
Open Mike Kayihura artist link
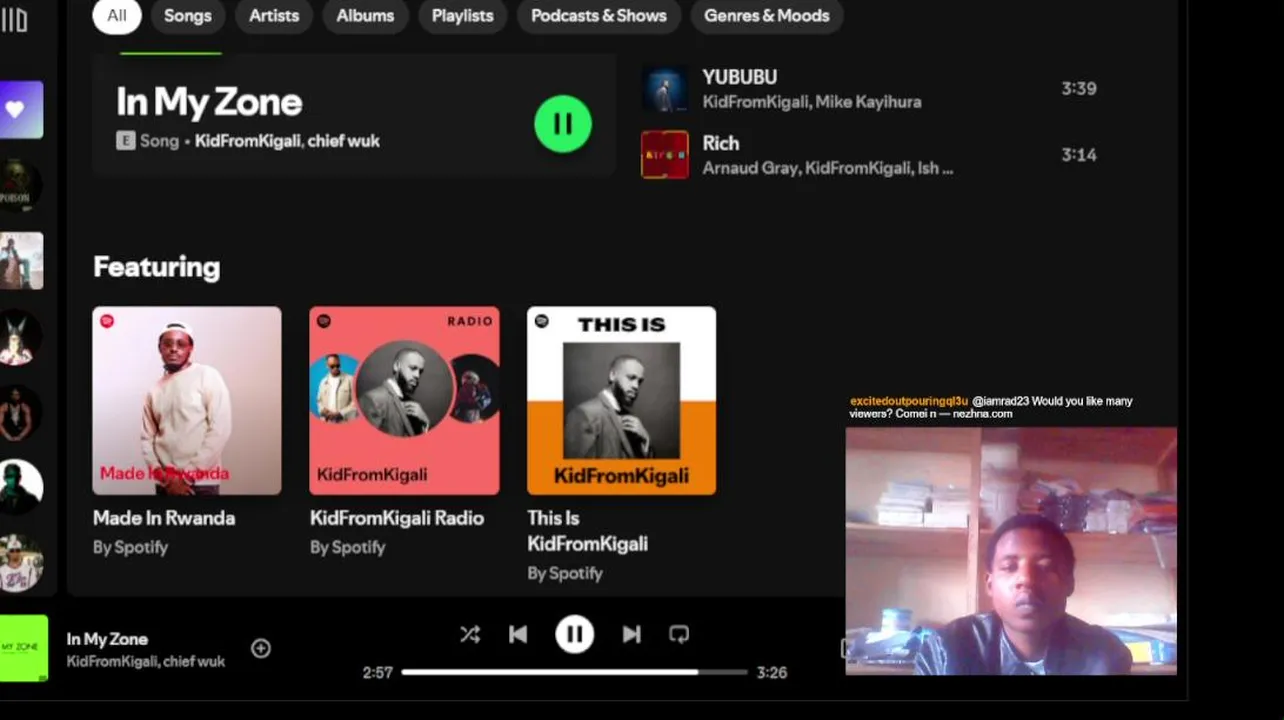[869, 102]
